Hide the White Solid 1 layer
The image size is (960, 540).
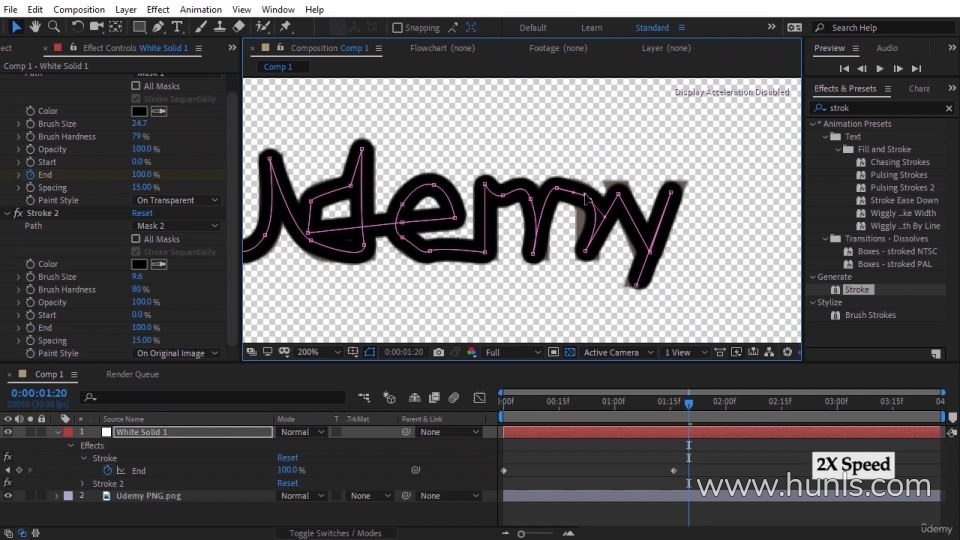(x=8, y=432)
